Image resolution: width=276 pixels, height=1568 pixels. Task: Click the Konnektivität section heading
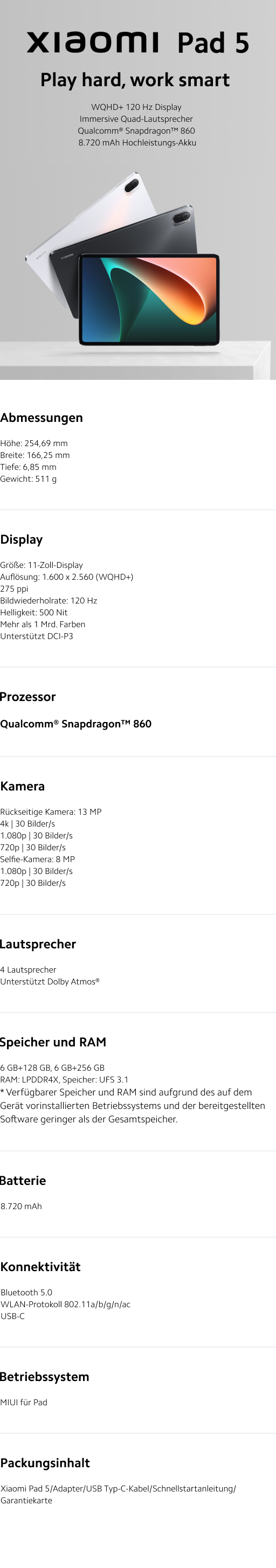pos(40,1267)
